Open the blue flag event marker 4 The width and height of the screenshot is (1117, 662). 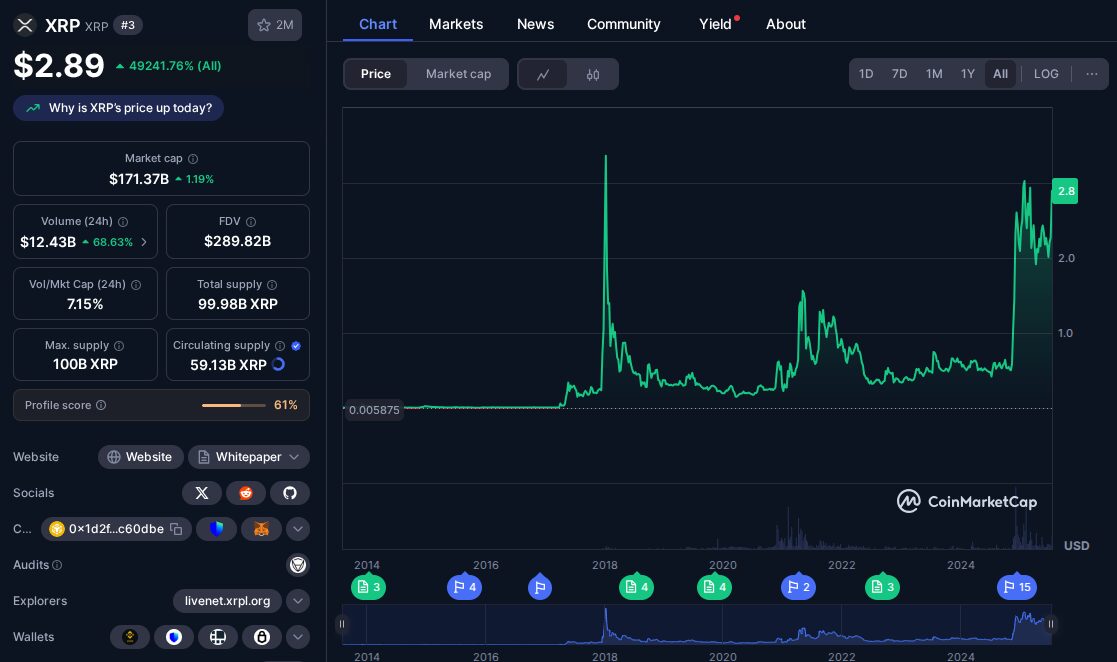point(464,586)
